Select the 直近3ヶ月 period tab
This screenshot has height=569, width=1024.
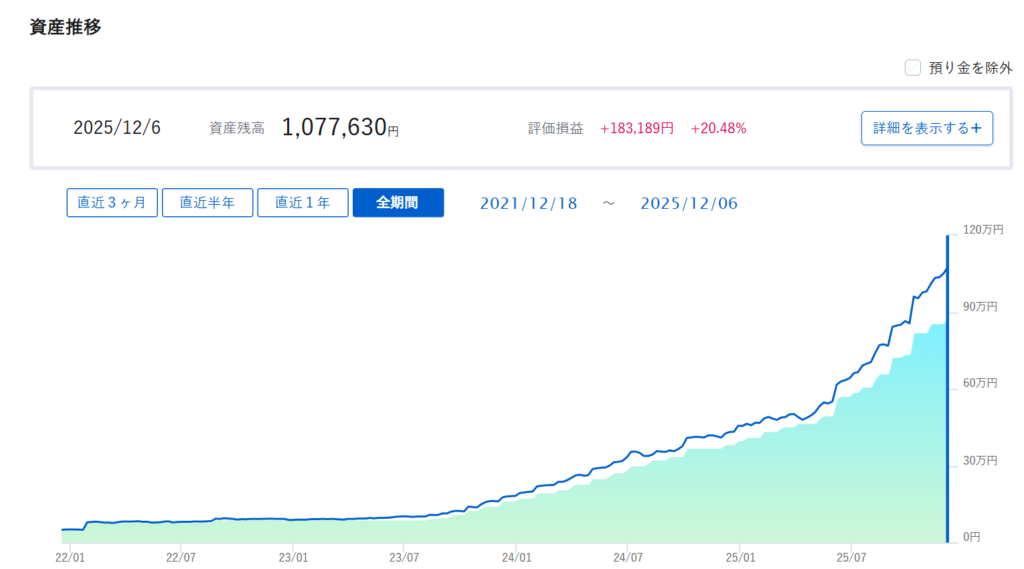[112, 203]
